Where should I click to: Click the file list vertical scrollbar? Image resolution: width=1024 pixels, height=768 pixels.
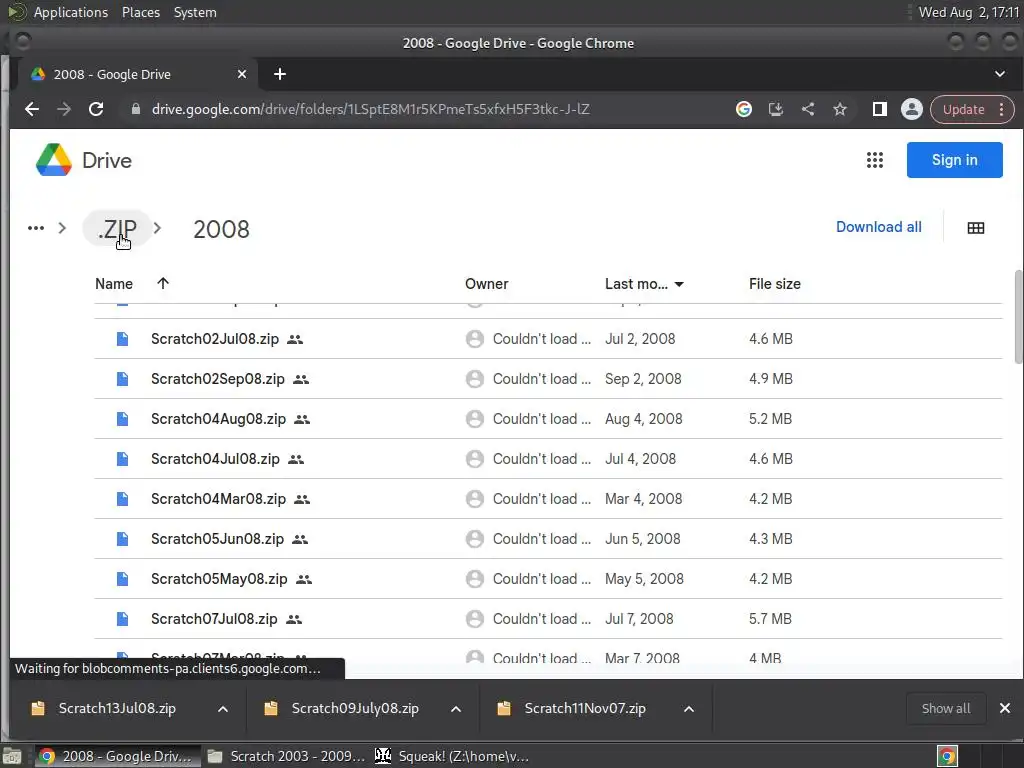point(1017,317)
